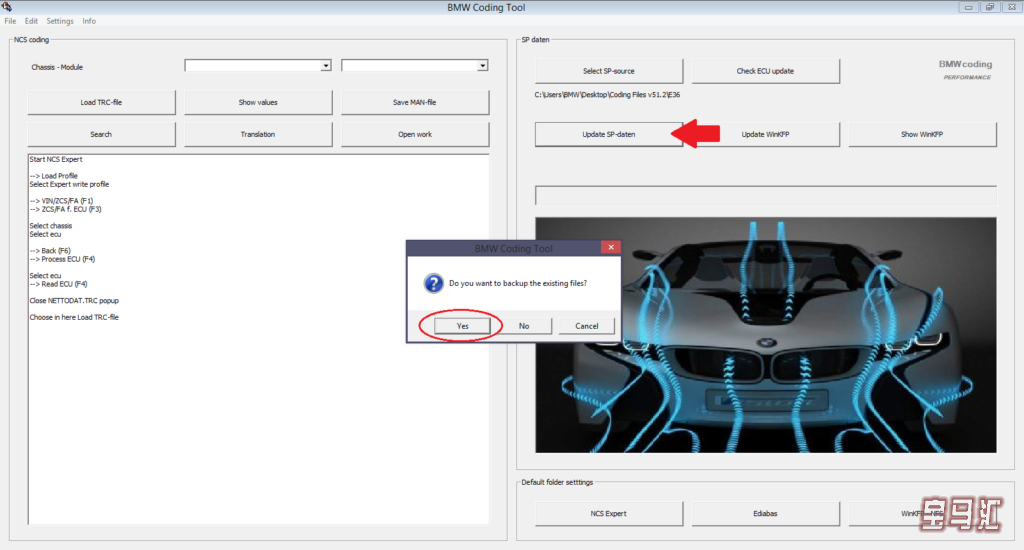The height and width of the screenshot is (550, 1024).
Task: Click '--> Load Profile' log line
Action: [x=54, y=176]
